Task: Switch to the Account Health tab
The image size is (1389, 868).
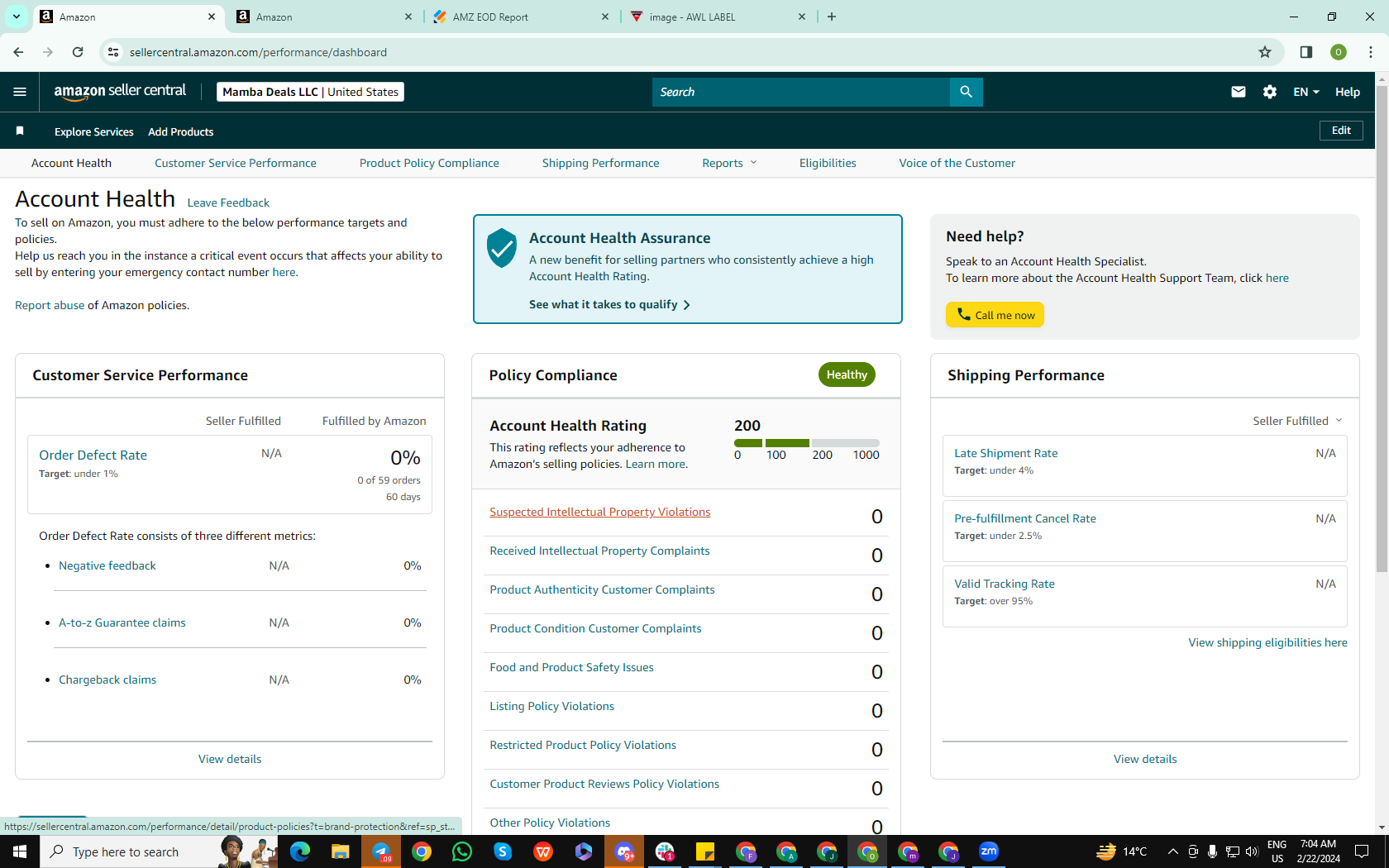Action: point(71,163)
